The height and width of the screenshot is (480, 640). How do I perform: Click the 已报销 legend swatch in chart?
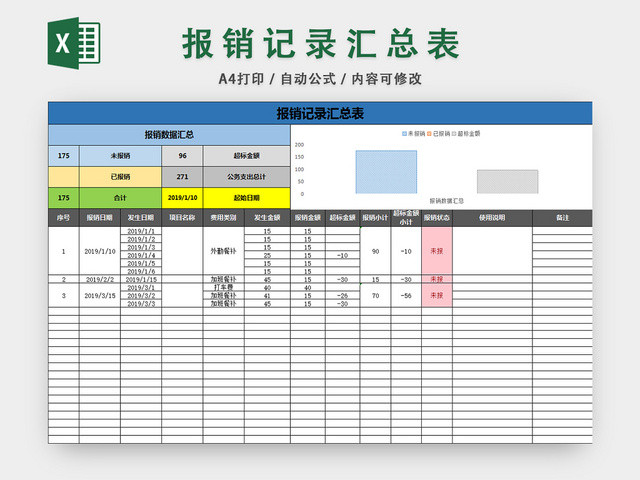coord(429,133)
